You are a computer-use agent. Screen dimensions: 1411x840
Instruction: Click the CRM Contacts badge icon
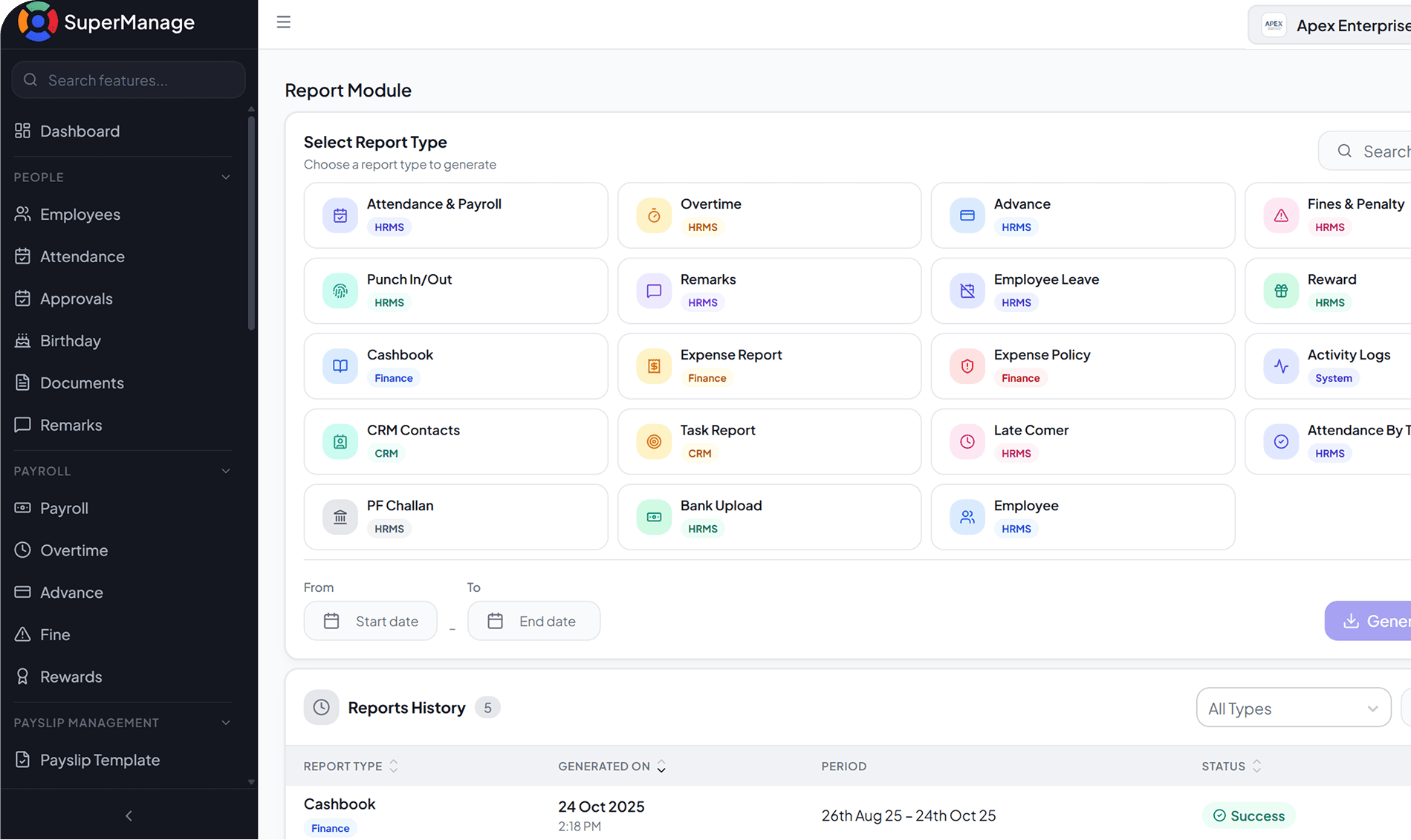(340, 442)
